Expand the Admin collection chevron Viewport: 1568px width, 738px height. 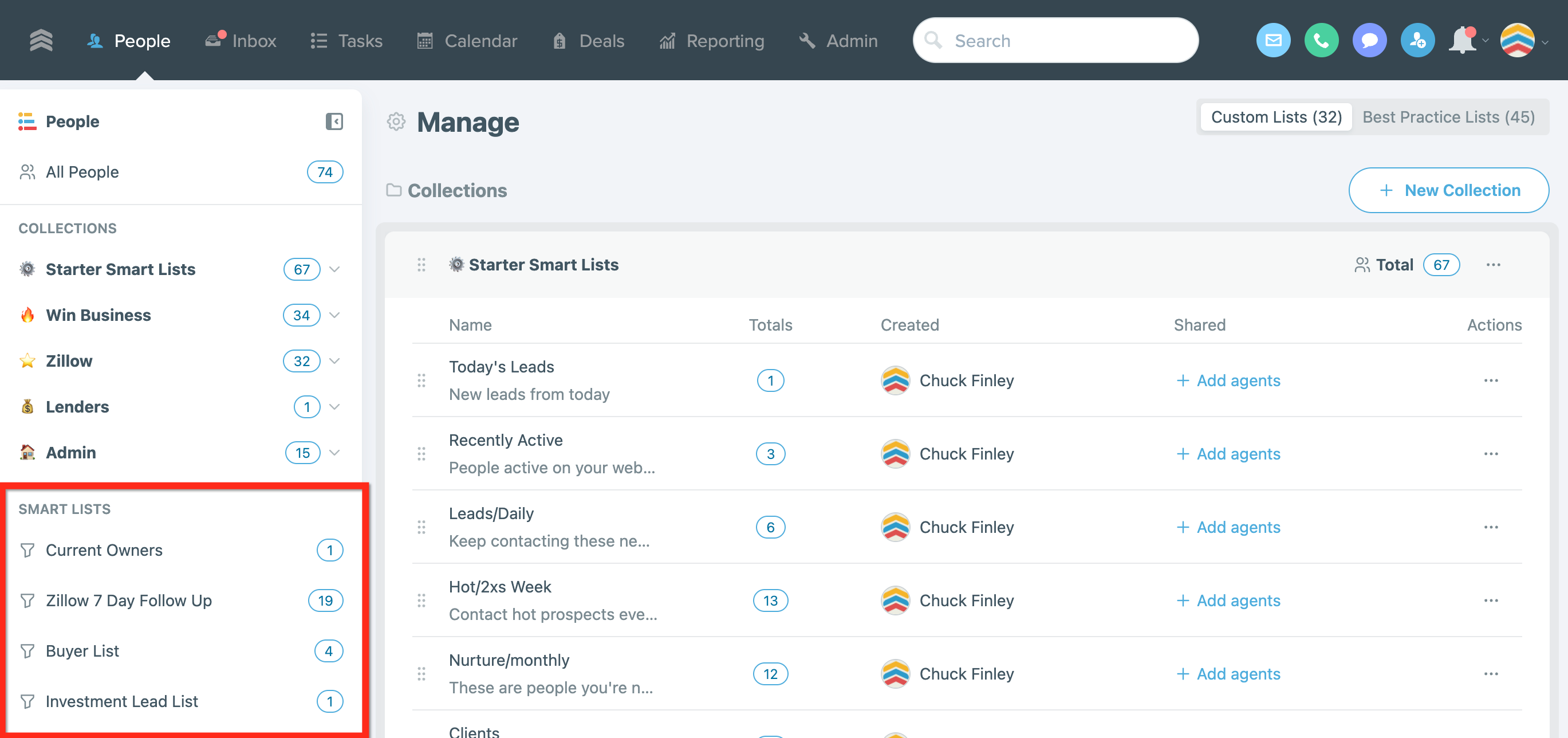[x=334, y=453]
